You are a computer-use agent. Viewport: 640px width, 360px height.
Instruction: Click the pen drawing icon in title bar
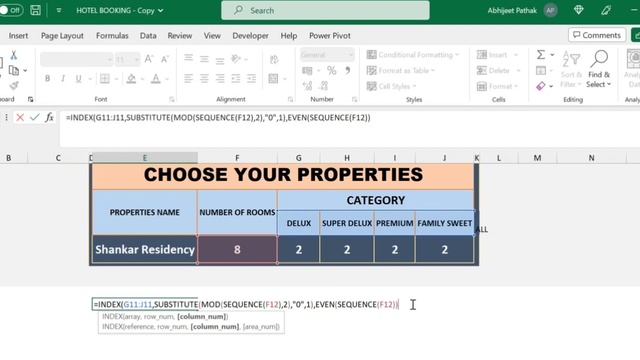click(606, 10)
